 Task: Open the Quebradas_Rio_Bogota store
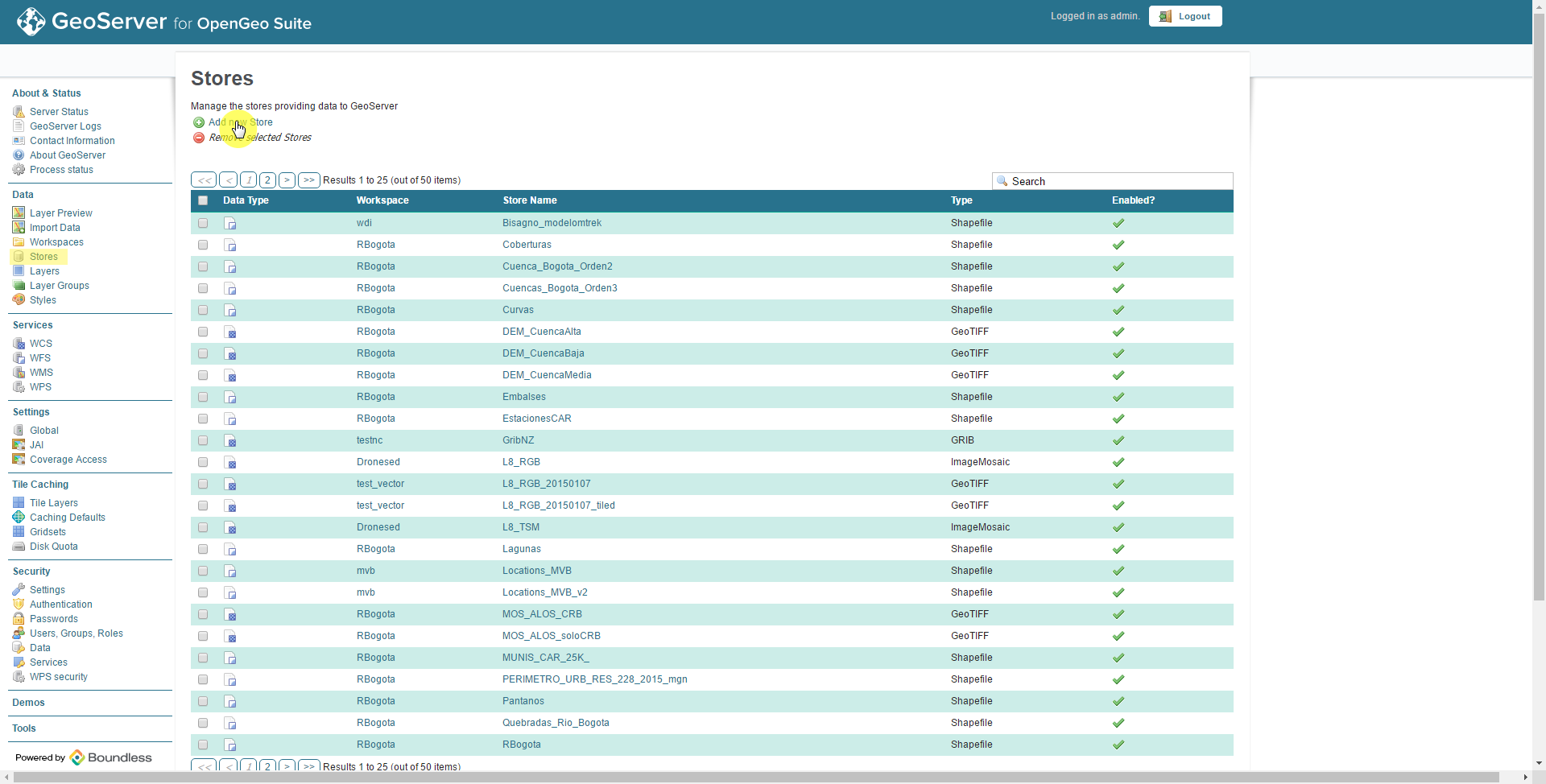pyautogui.click(x=556, y=723)
